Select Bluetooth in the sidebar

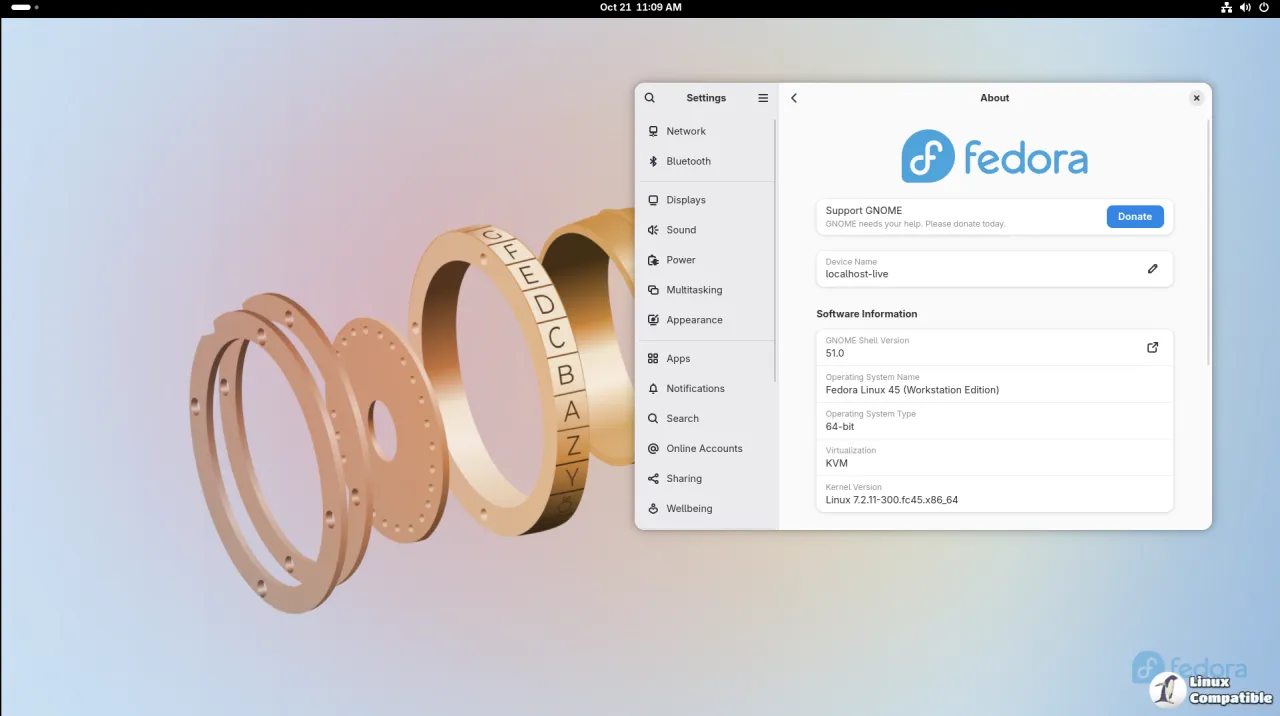click(705, 161)
